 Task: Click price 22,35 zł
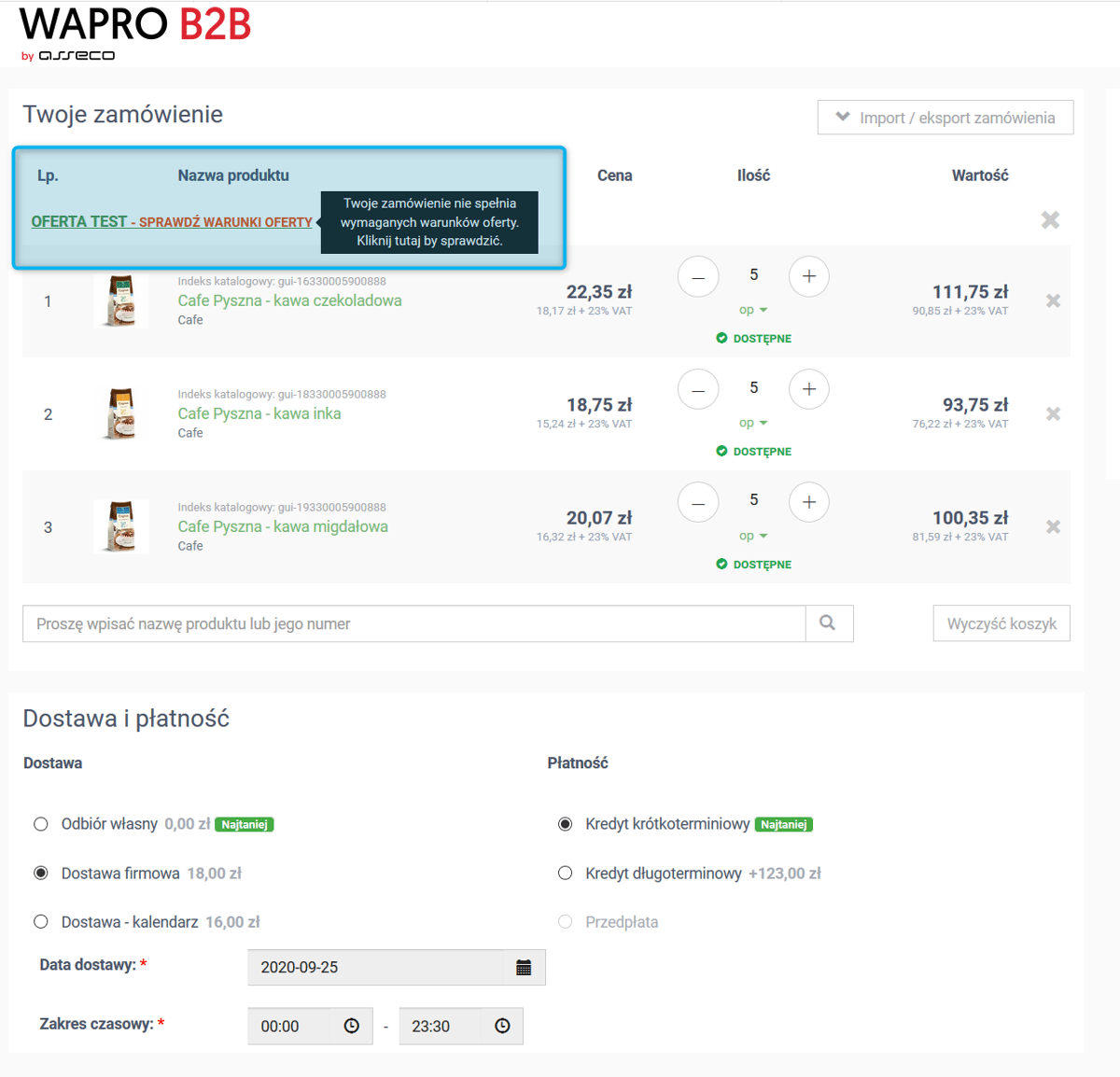coord(599,292)
